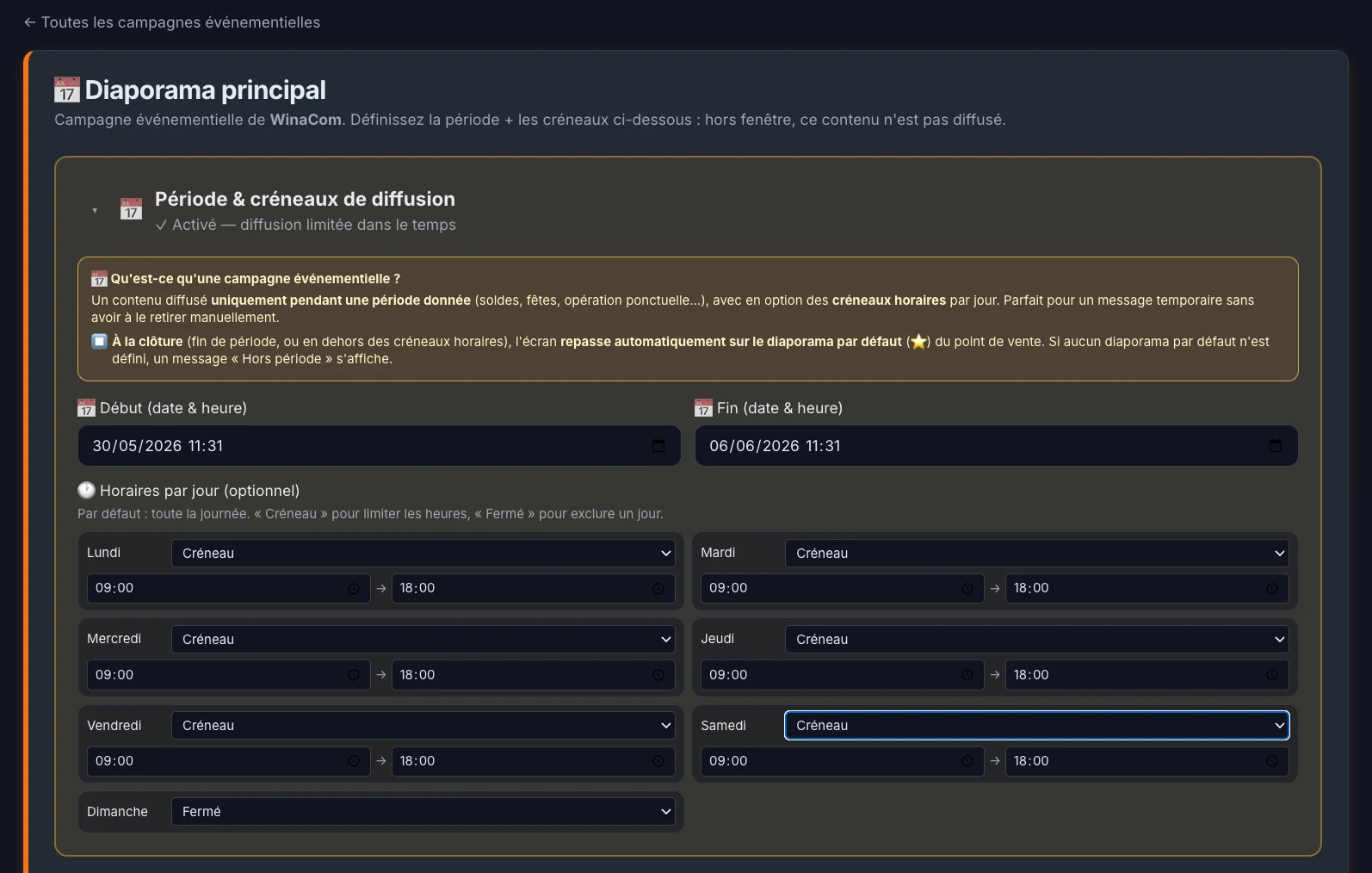Open Mardi schedule mode dropdown
1372x873 pixels.
[x=1037, y=553]
